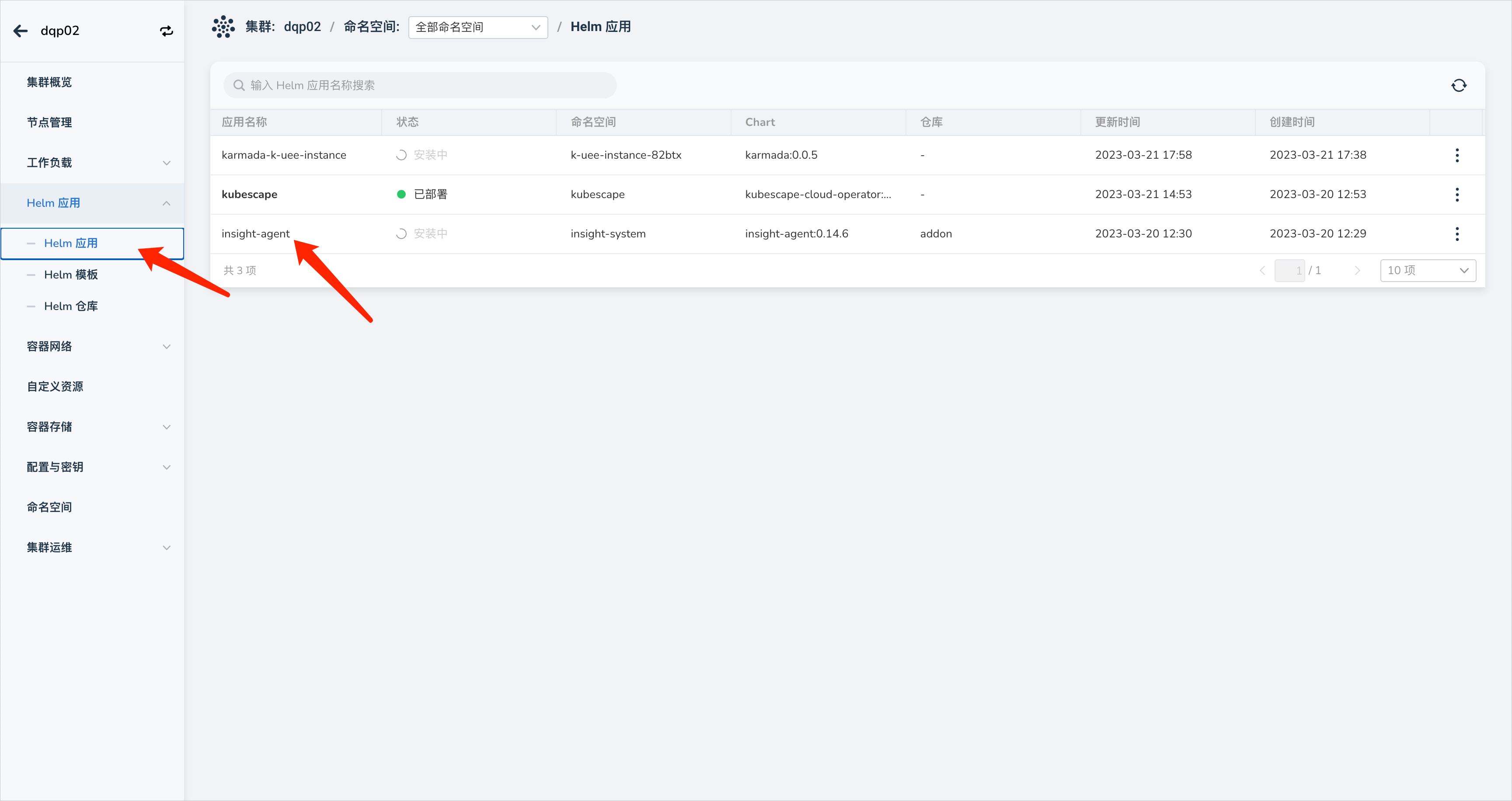
Task: Select the Helm 模板 submenu item
Action: pos(71,275)
